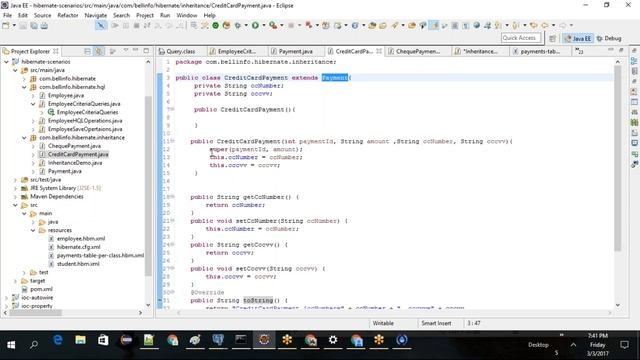Click the Windows Start button
640x360 pixels.
(x=11, y=345)
